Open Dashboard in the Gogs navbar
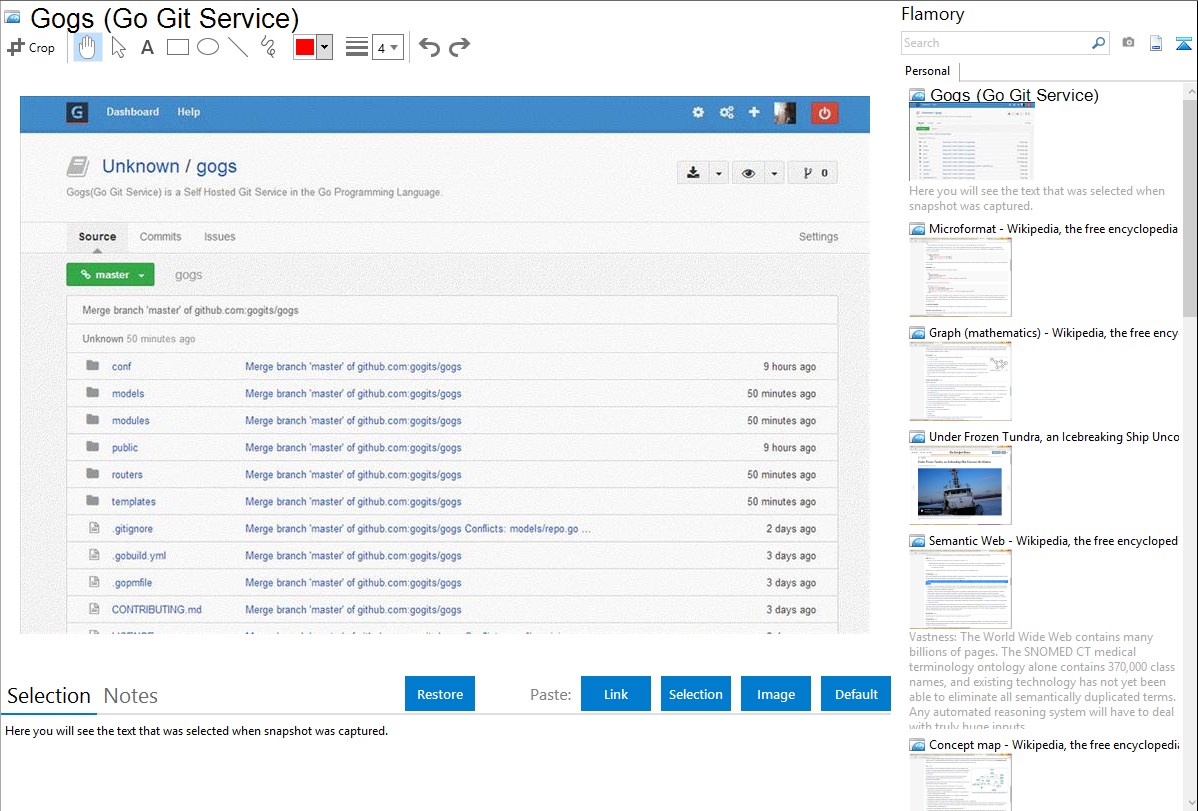Screen dimensions: 1198x811 point(133,112)
